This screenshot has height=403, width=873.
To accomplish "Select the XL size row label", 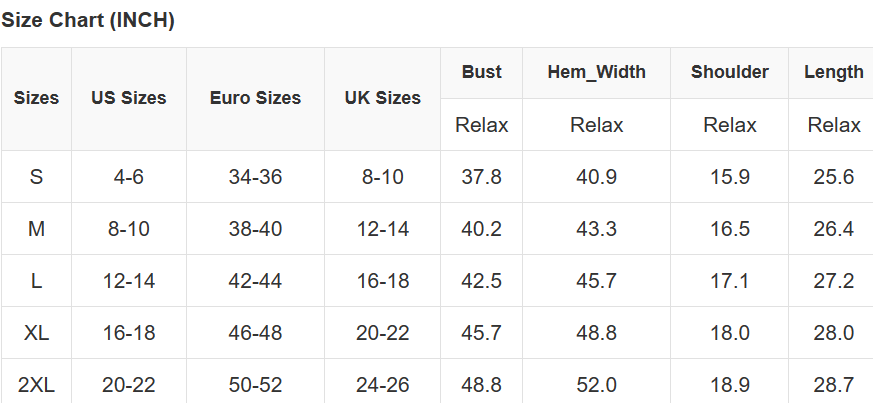I will [36, 333].
